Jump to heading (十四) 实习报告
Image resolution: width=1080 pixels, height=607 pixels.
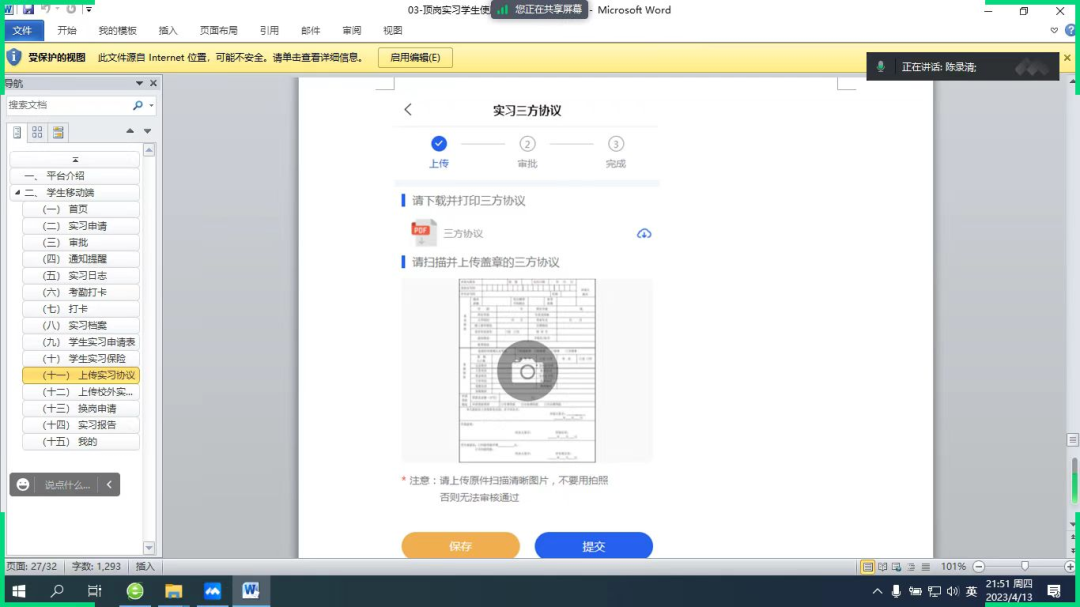[91, 425]
